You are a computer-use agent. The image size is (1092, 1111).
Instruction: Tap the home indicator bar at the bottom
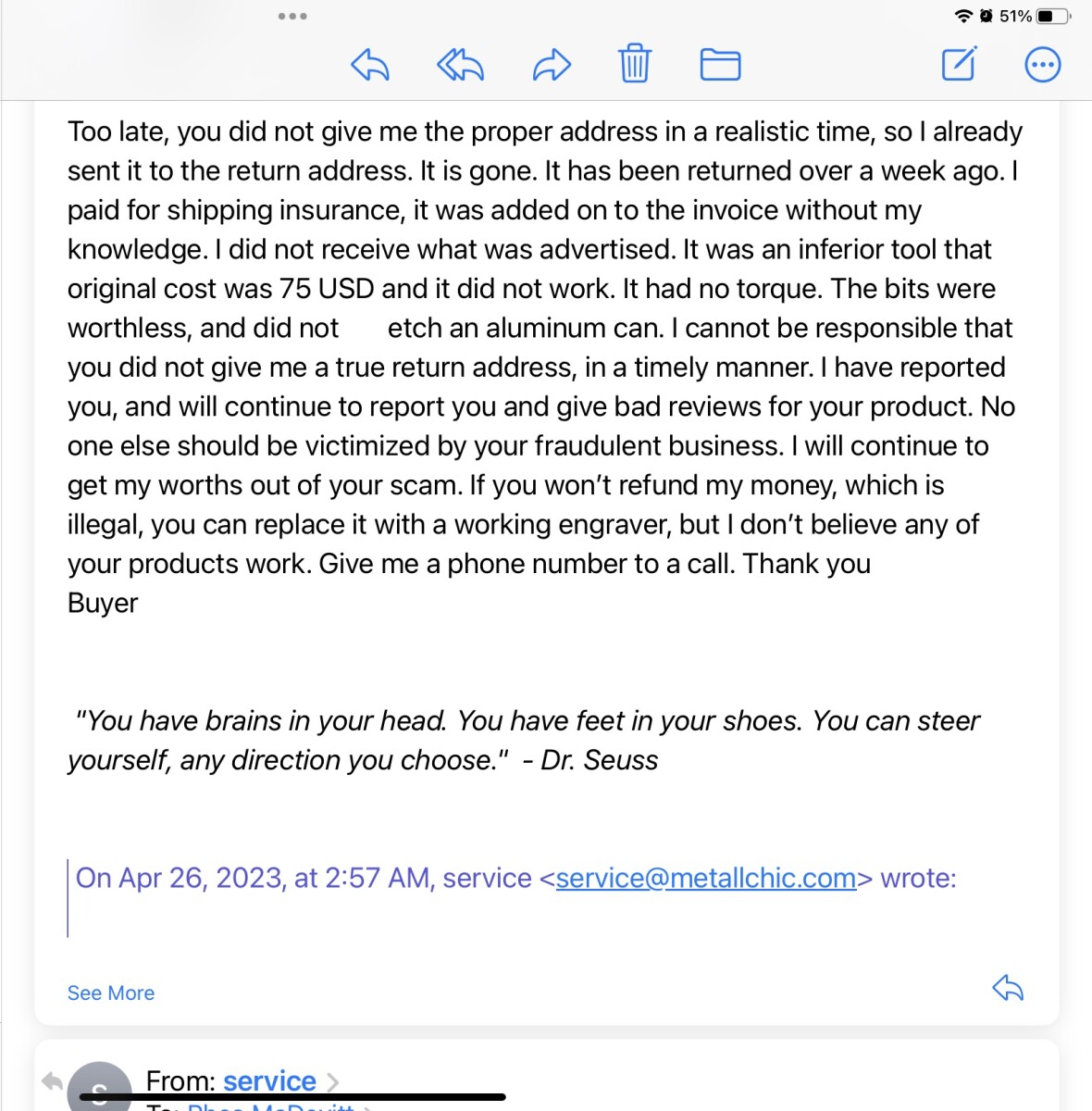click(x=292, y=1097)
